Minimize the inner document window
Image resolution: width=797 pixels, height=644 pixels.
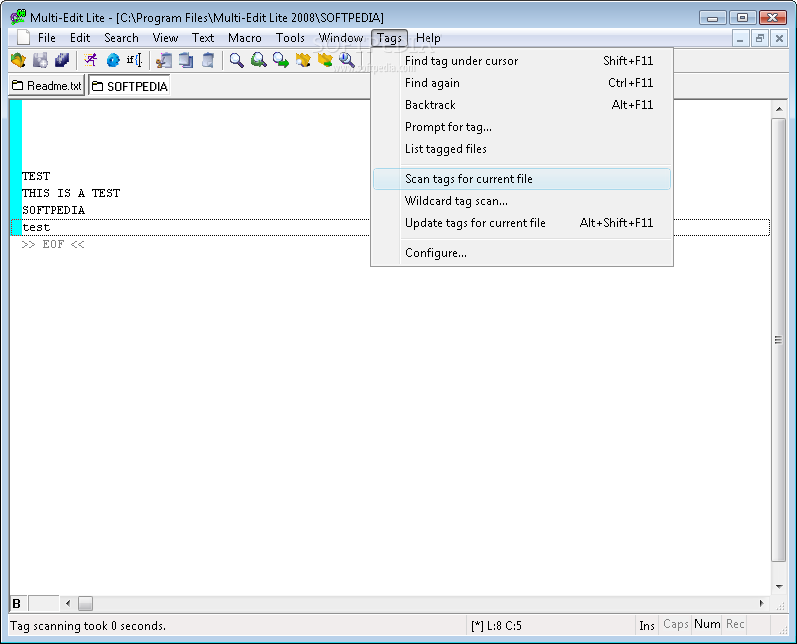click(x=740, y=38)
